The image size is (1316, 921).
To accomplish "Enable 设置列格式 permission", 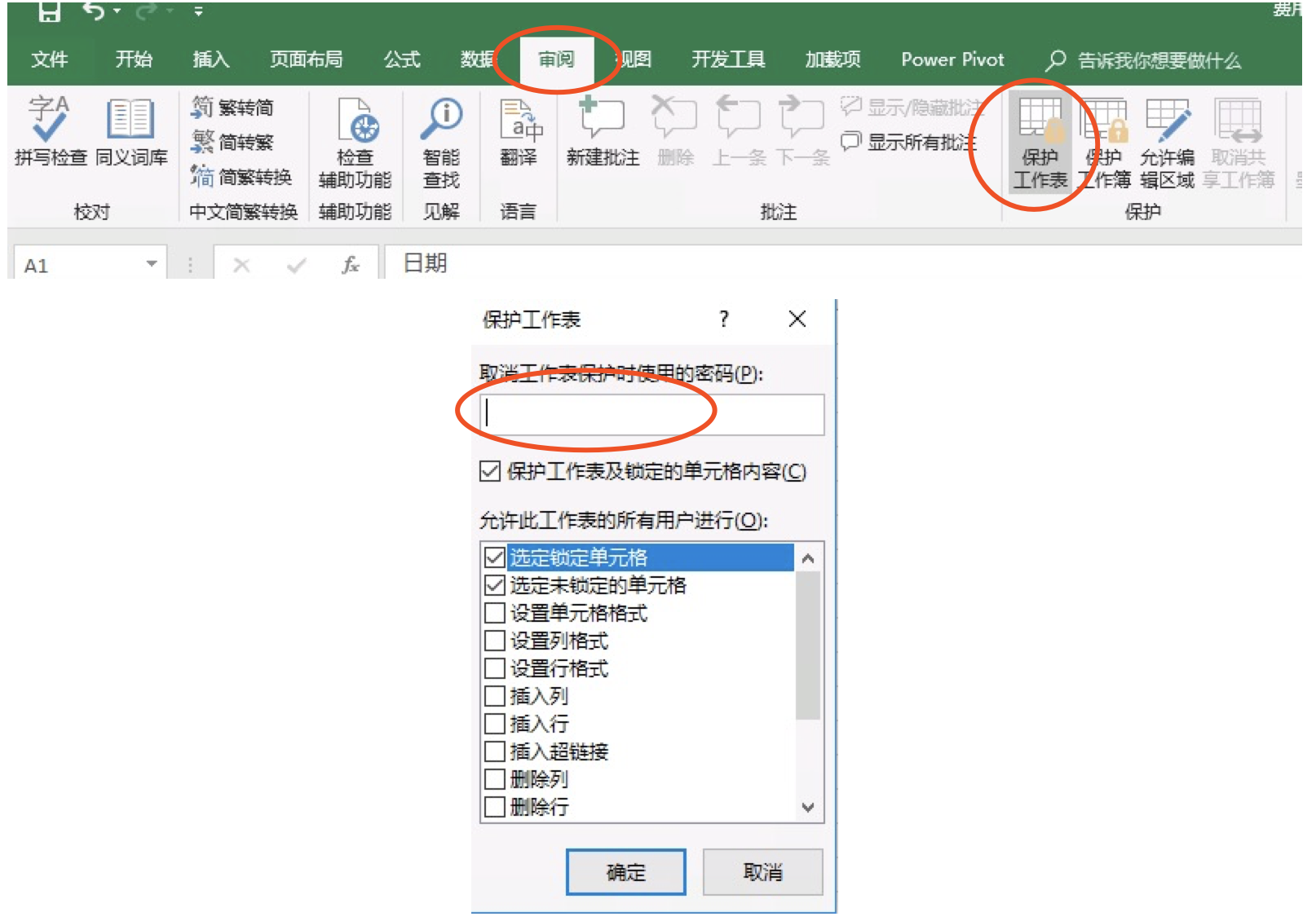I will (494, 641).
